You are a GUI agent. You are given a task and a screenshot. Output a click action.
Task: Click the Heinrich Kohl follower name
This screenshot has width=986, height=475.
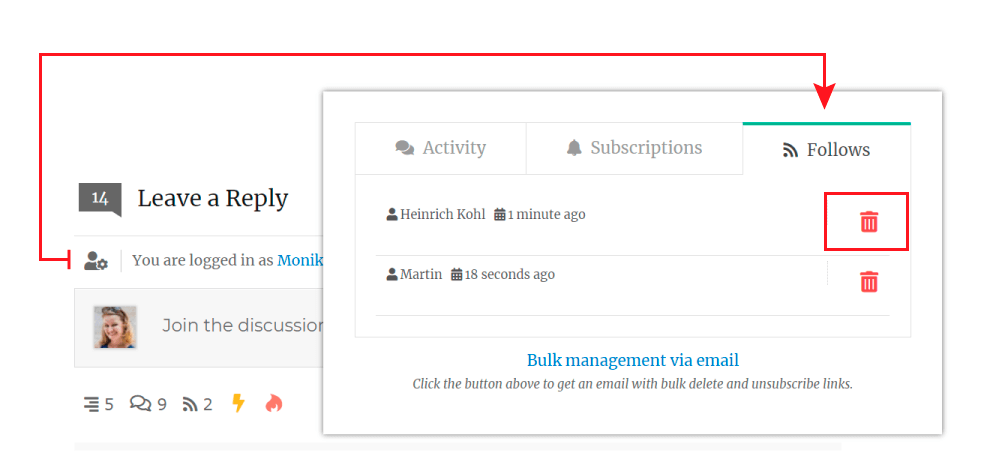point(442,214)
